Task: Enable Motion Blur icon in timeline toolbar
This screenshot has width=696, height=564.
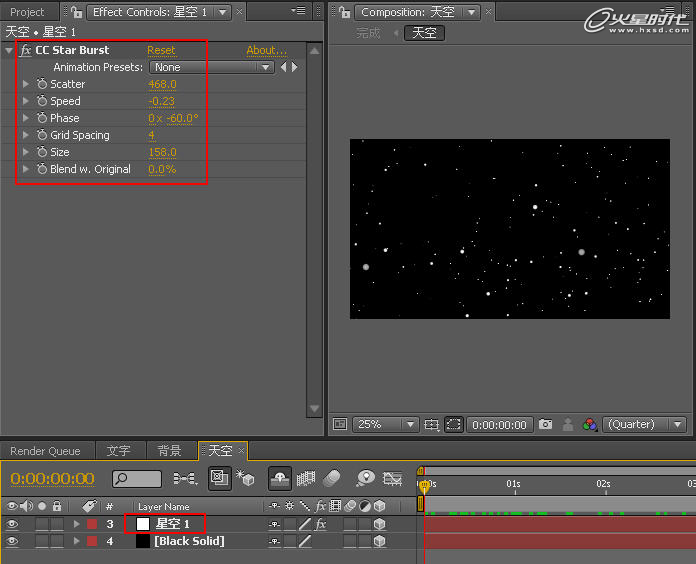Action: pyautogui.click(x=332, y=478)
